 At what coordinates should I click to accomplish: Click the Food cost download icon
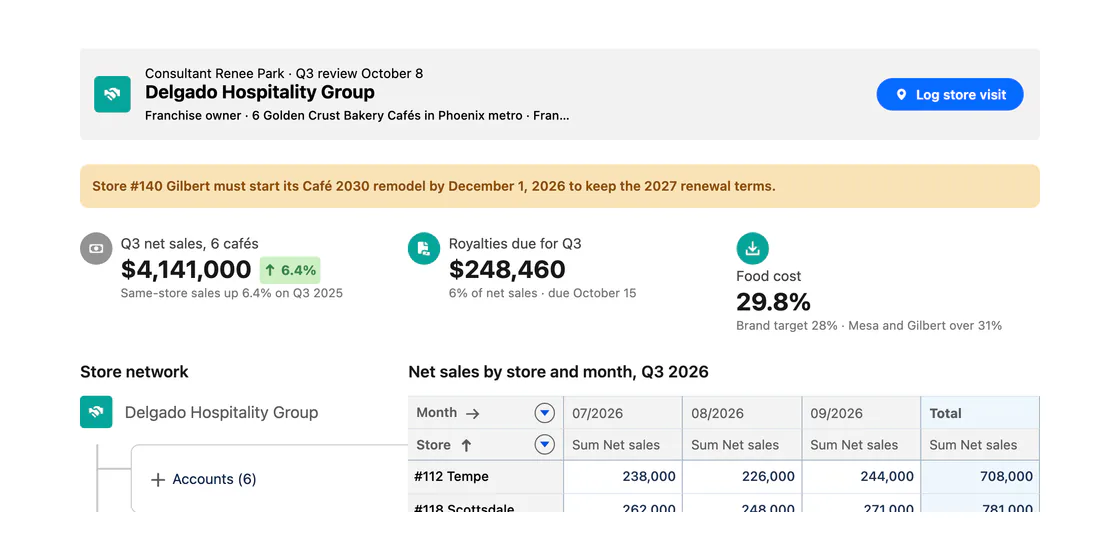coord(752,249)
